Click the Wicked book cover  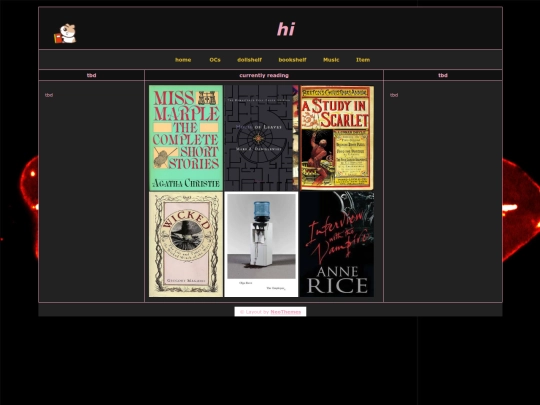pos(186,244)
